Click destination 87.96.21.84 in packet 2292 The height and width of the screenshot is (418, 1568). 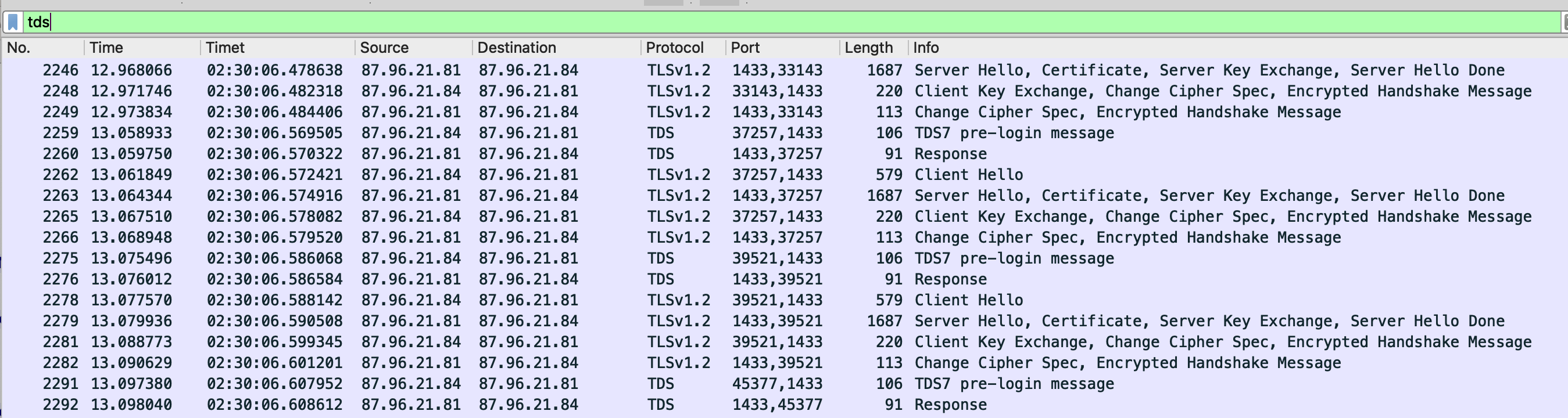(x=528, y=405)
